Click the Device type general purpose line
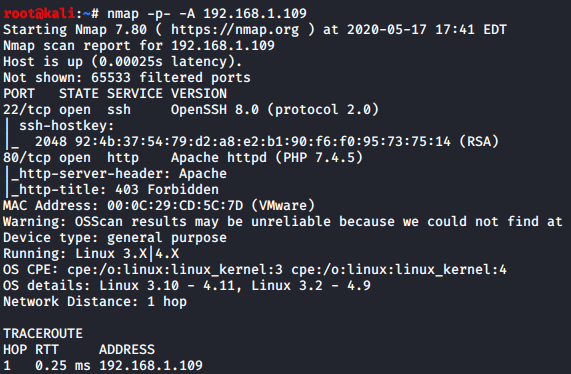 pyautogui.click(x=115, y=238)
